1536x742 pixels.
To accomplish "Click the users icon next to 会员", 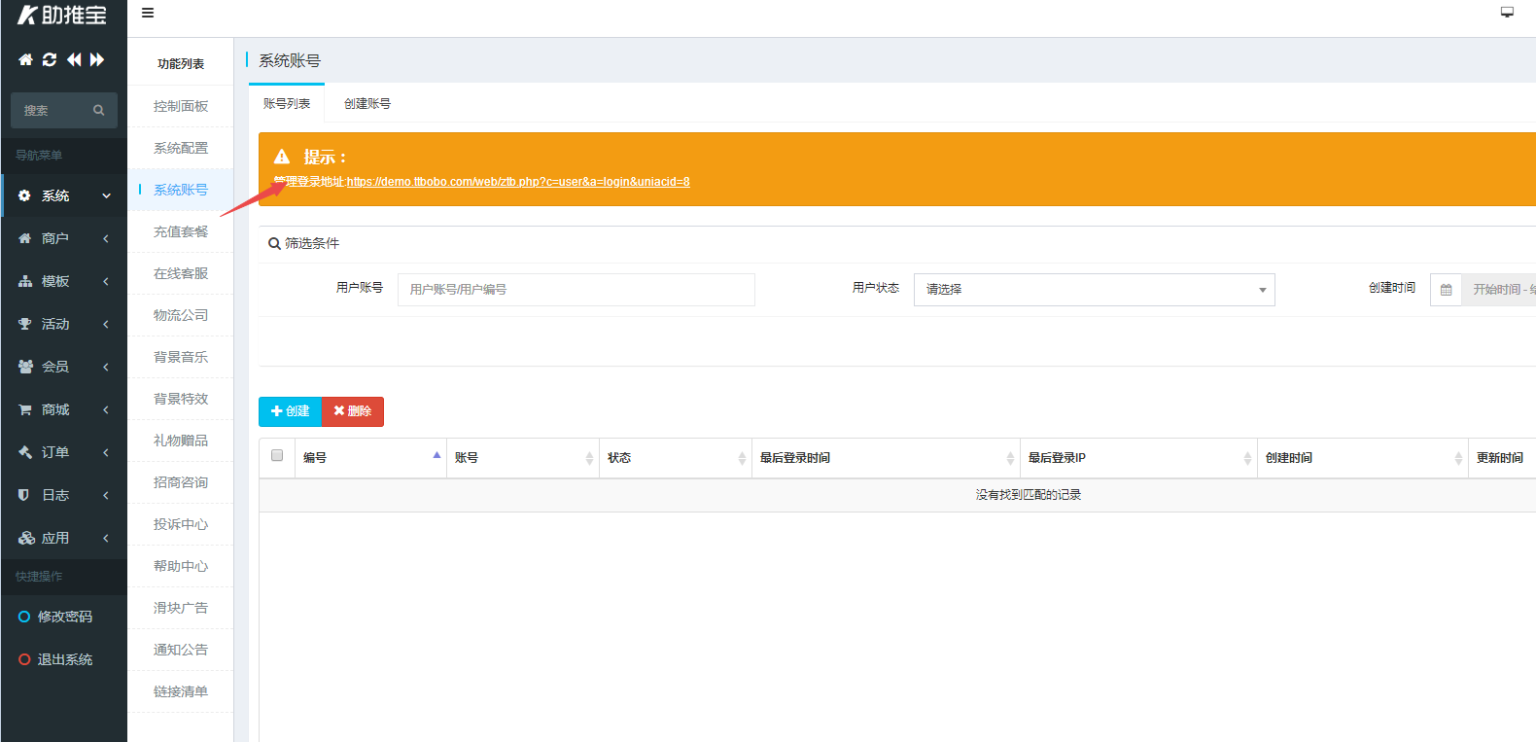I will [x=26, y=366].
